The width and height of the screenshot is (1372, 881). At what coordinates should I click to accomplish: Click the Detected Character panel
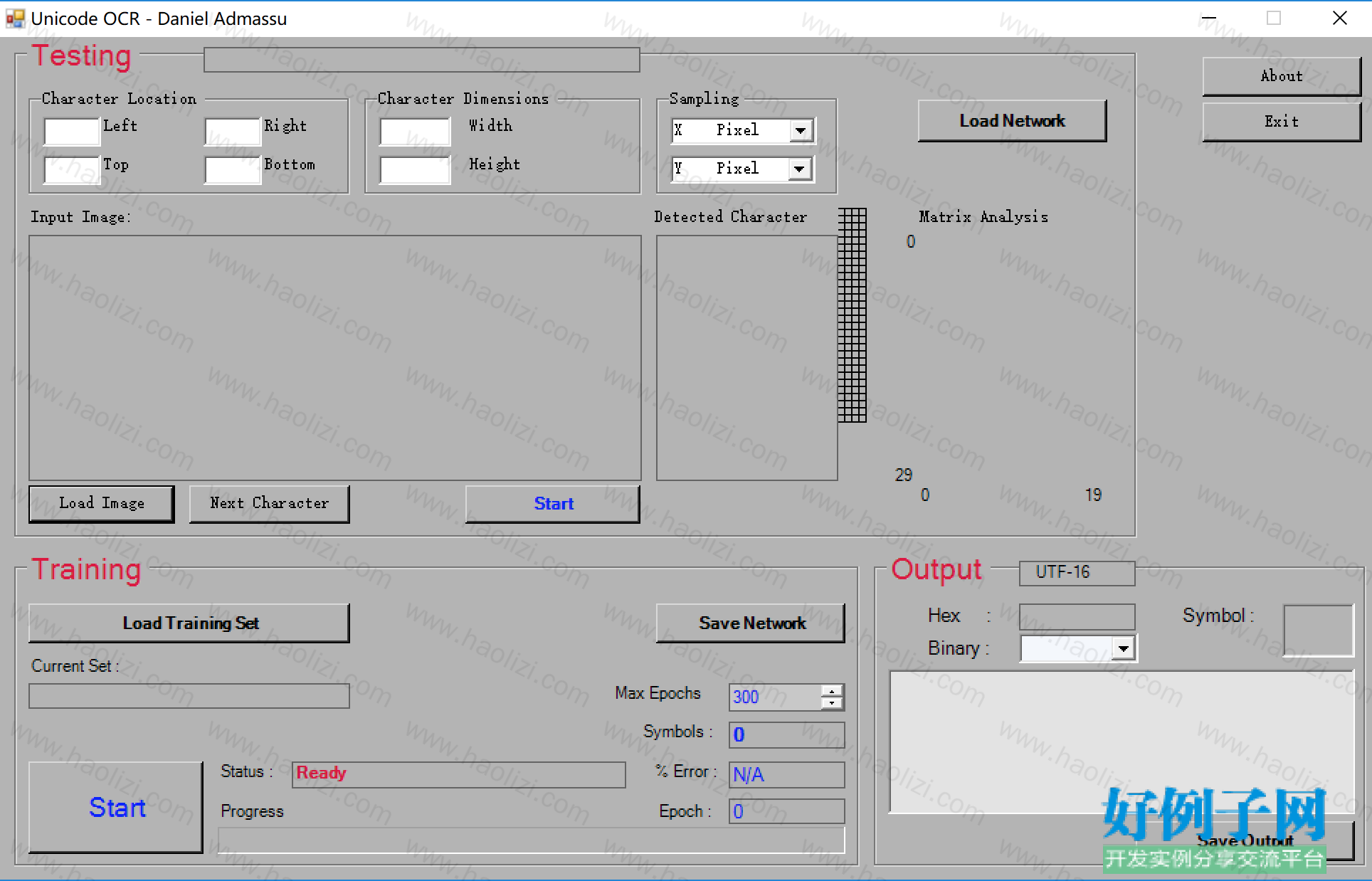(x=747, y=358)
